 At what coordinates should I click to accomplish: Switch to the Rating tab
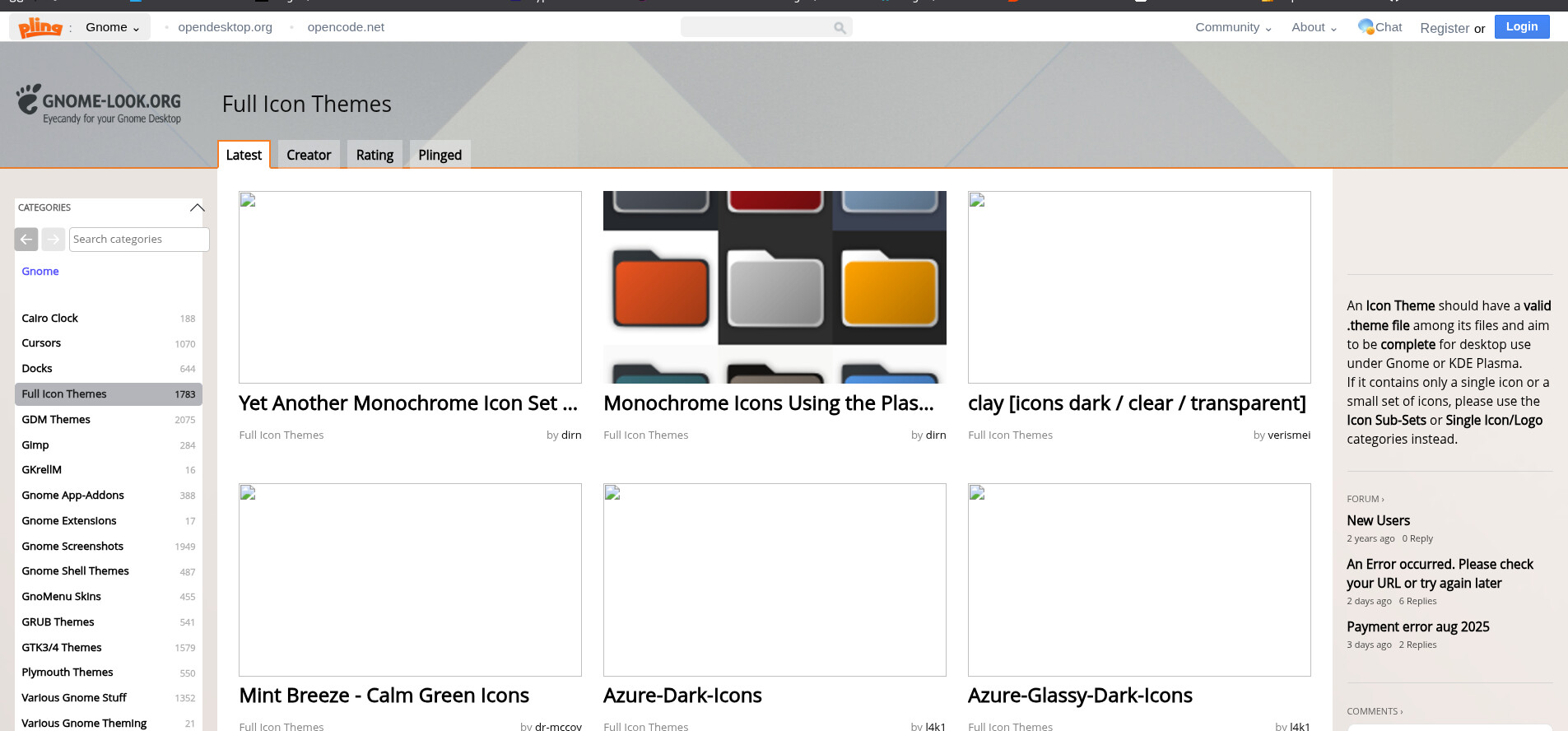375,155
